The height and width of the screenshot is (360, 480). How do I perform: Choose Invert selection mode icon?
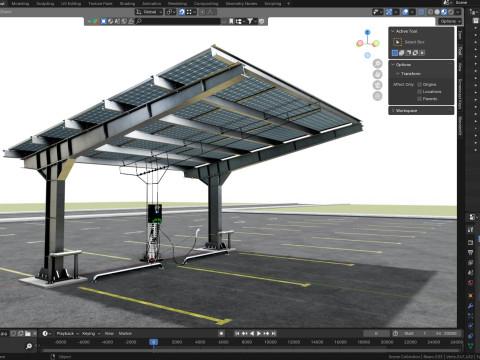[x=415, y=53]
